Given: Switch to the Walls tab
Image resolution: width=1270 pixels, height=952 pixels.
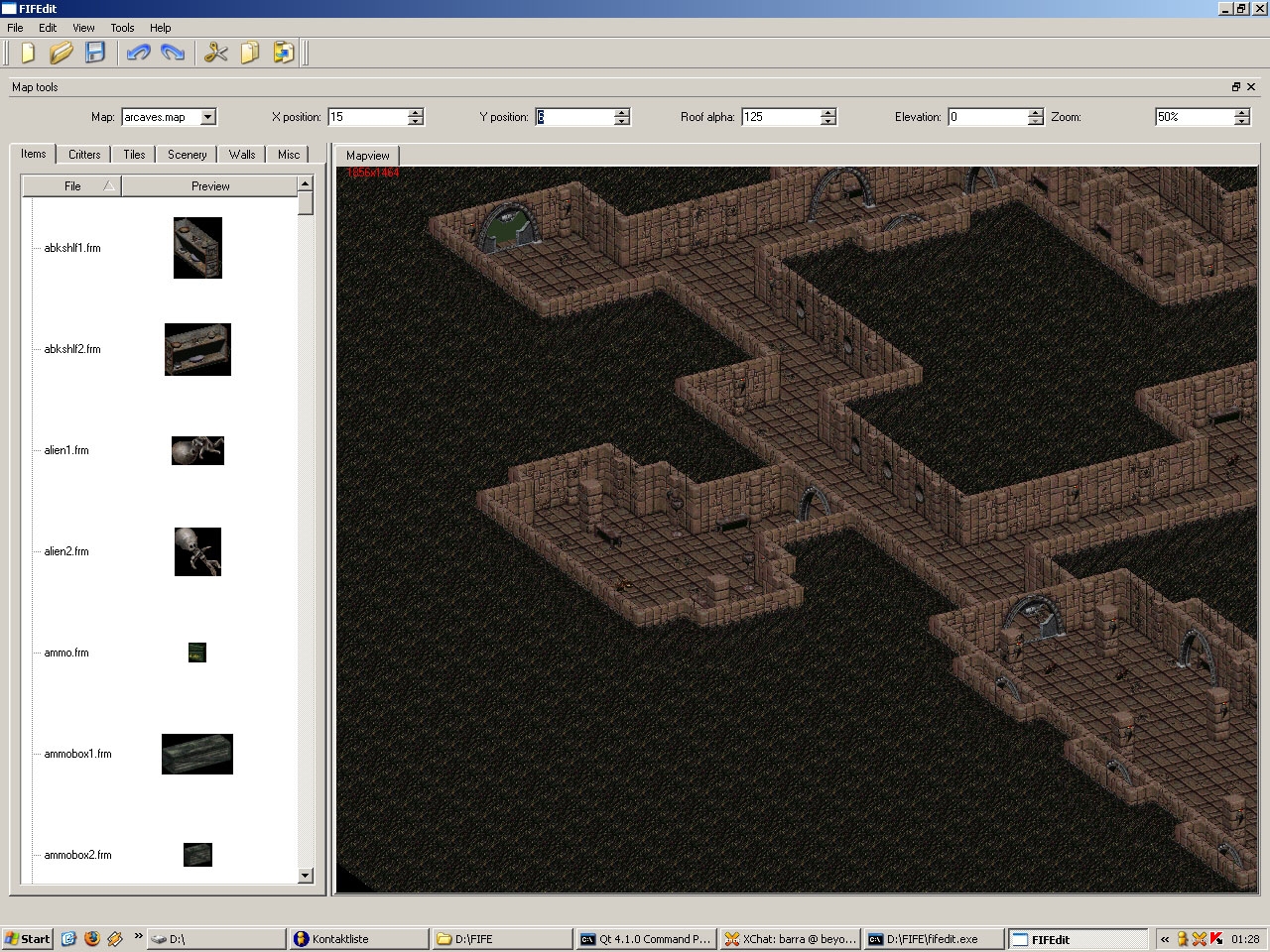Looking at the screenshot, I should [242, 155].
